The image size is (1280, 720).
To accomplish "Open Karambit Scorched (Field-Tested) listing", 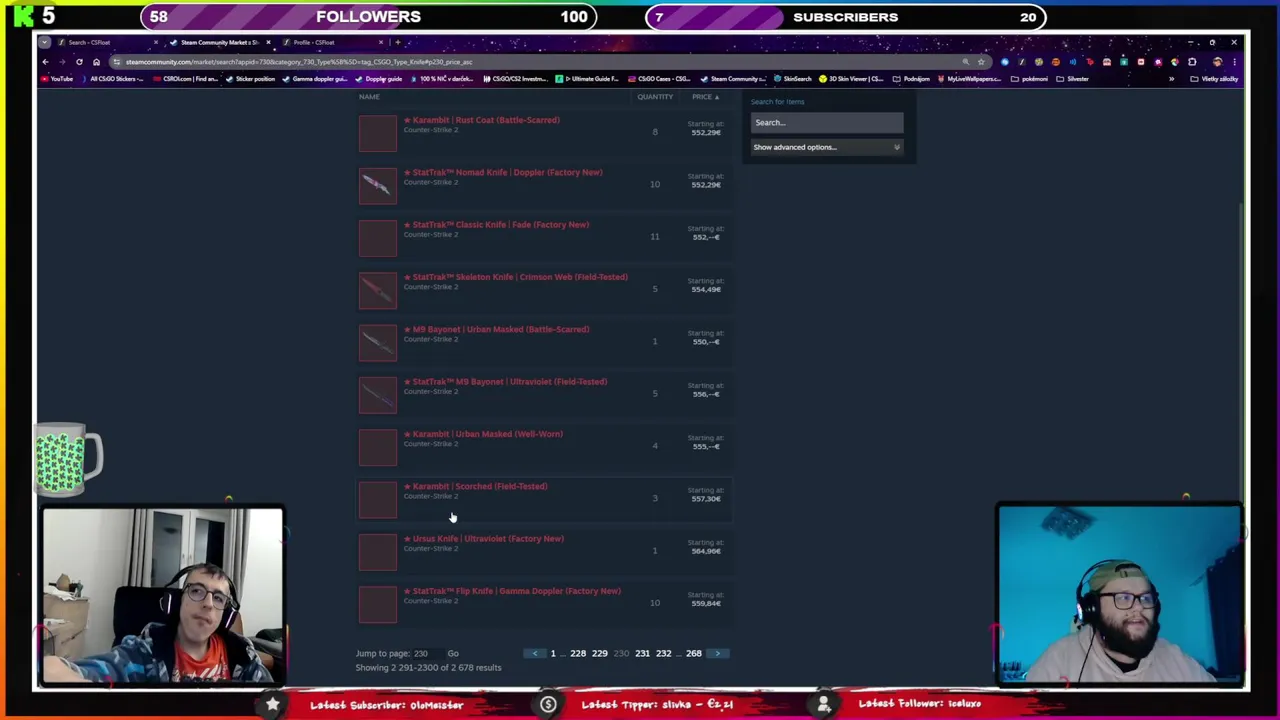I will pos(480,486).
